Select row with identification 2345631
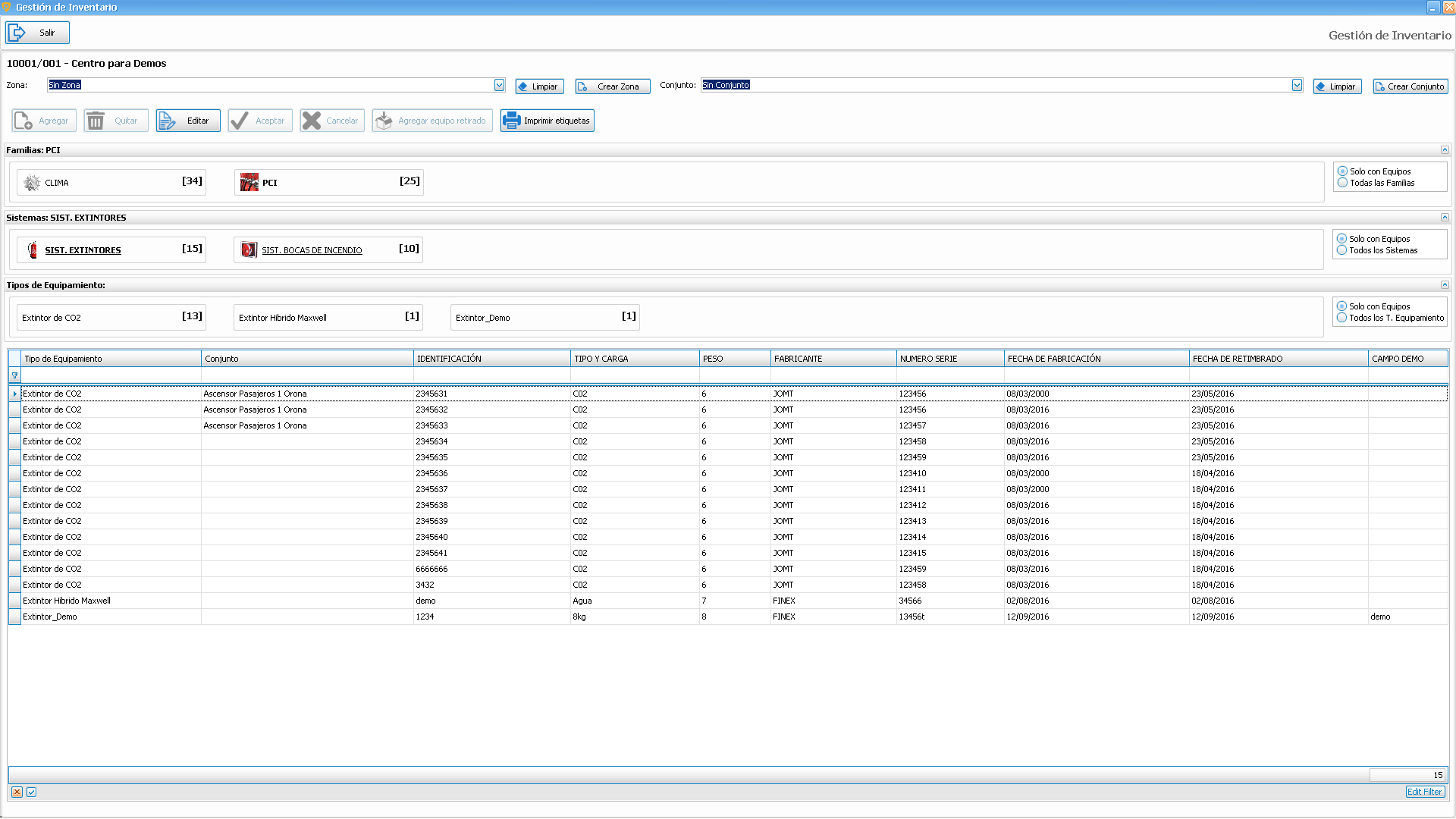The image size is (1456, 819). (x=728, y=394)
